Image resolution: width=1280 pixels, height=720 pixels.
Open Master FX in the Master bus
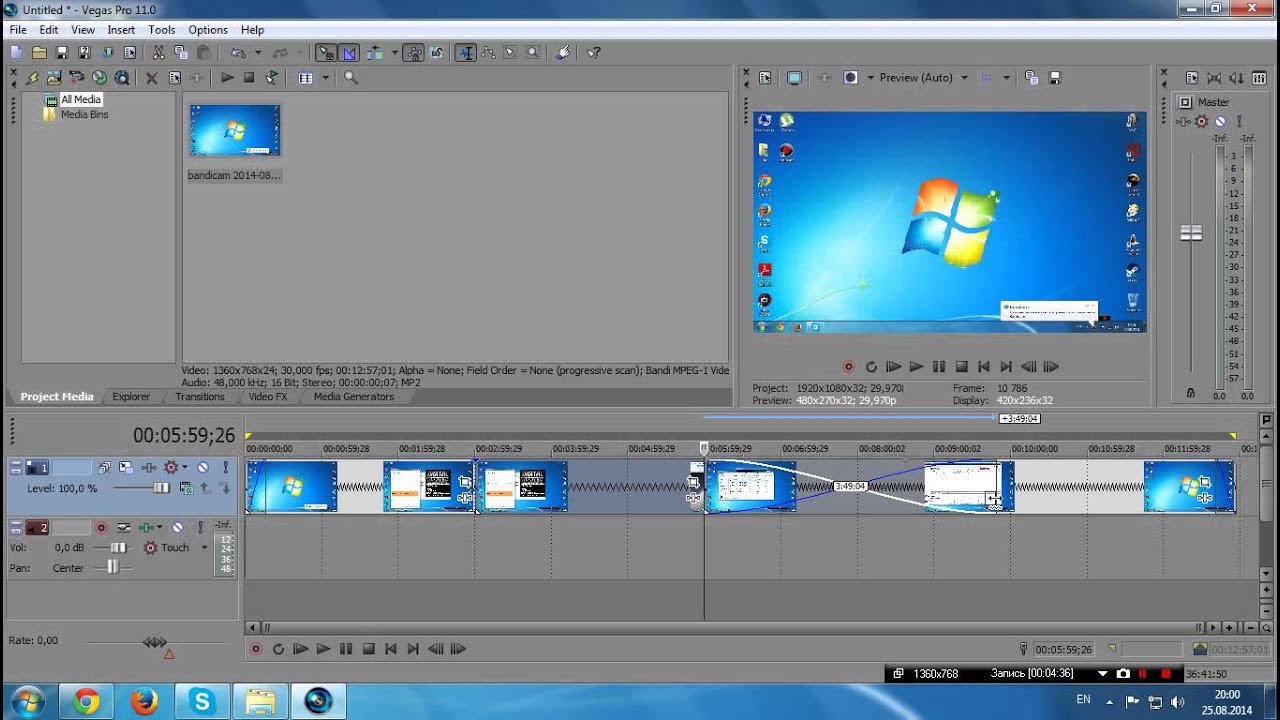(1184, 121)
